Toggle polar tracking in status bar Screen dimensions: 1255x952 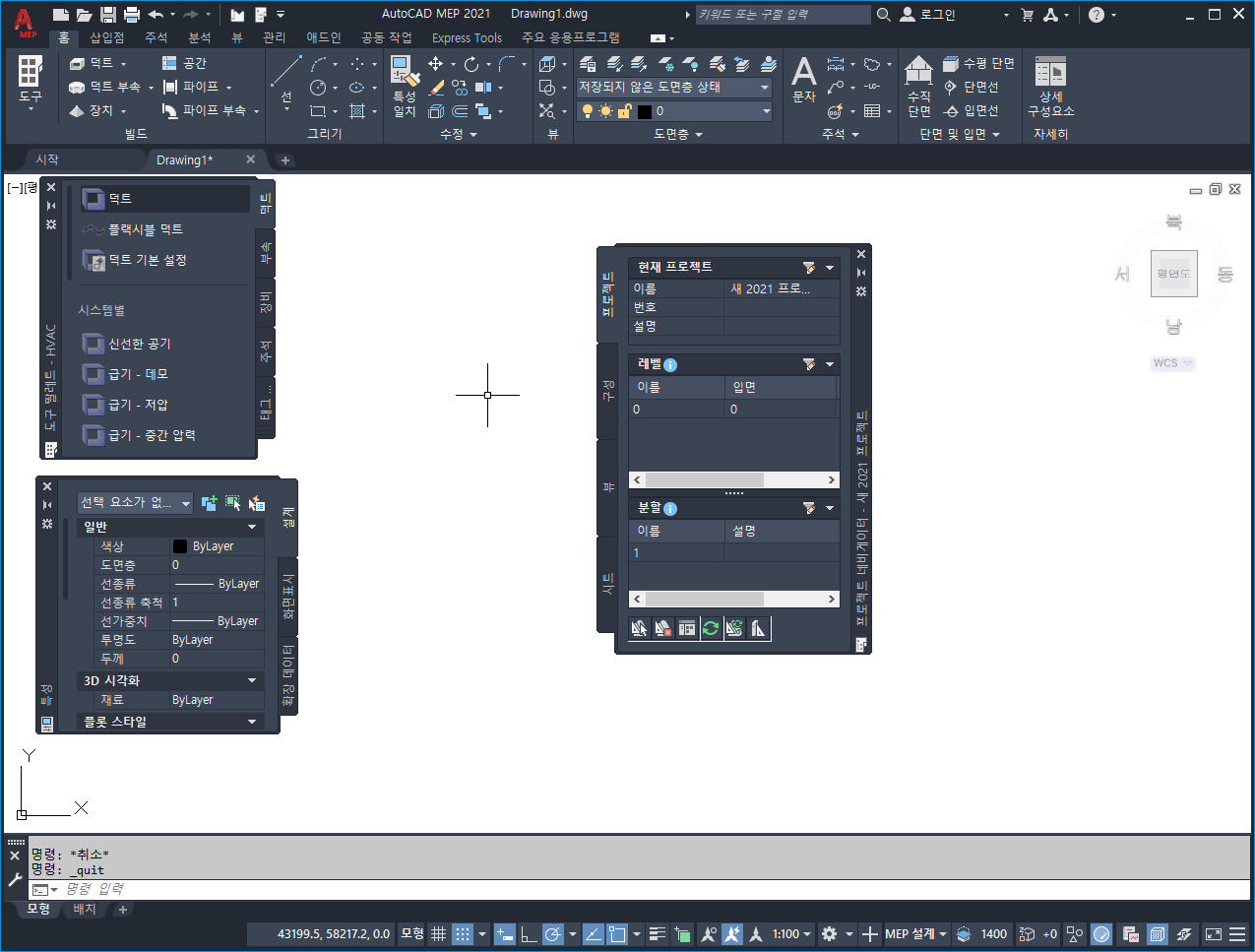[x=552, y=933]
